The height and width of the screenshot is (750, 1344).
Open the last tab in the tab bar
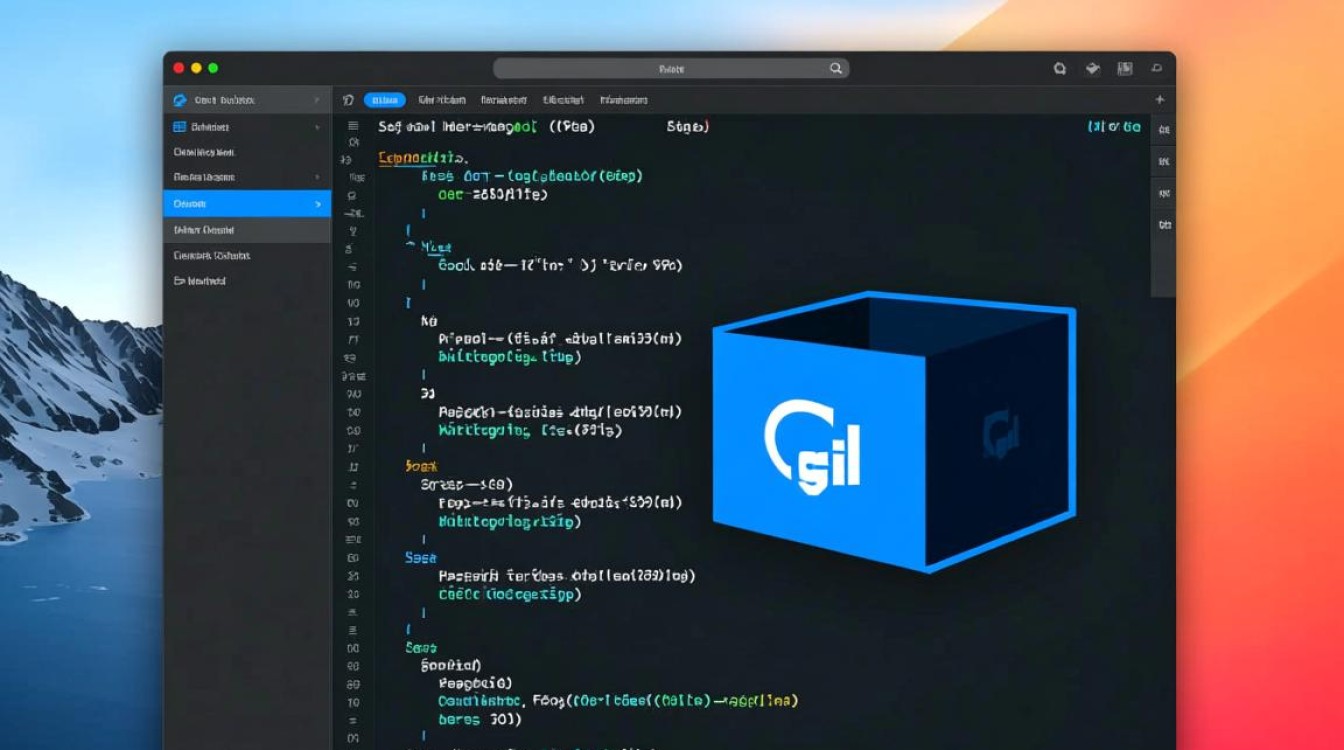(623, 100)
